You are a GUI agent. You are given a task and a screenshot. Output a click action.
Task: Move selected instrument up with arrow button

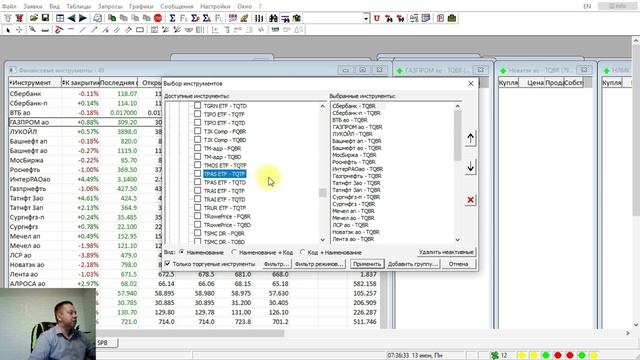point(470,138)
